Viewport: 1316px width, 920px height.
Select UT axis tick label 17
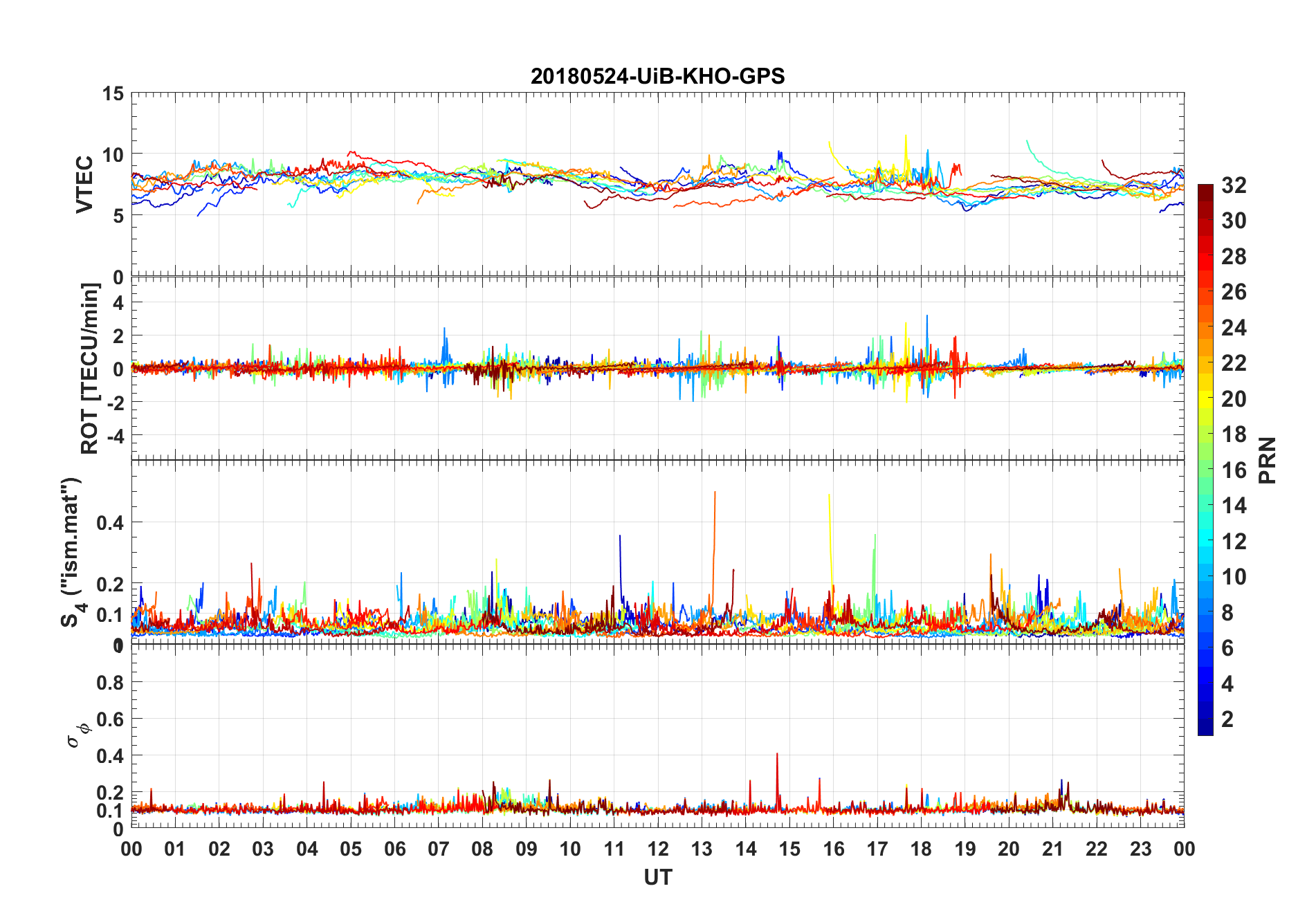pos(877,849)
